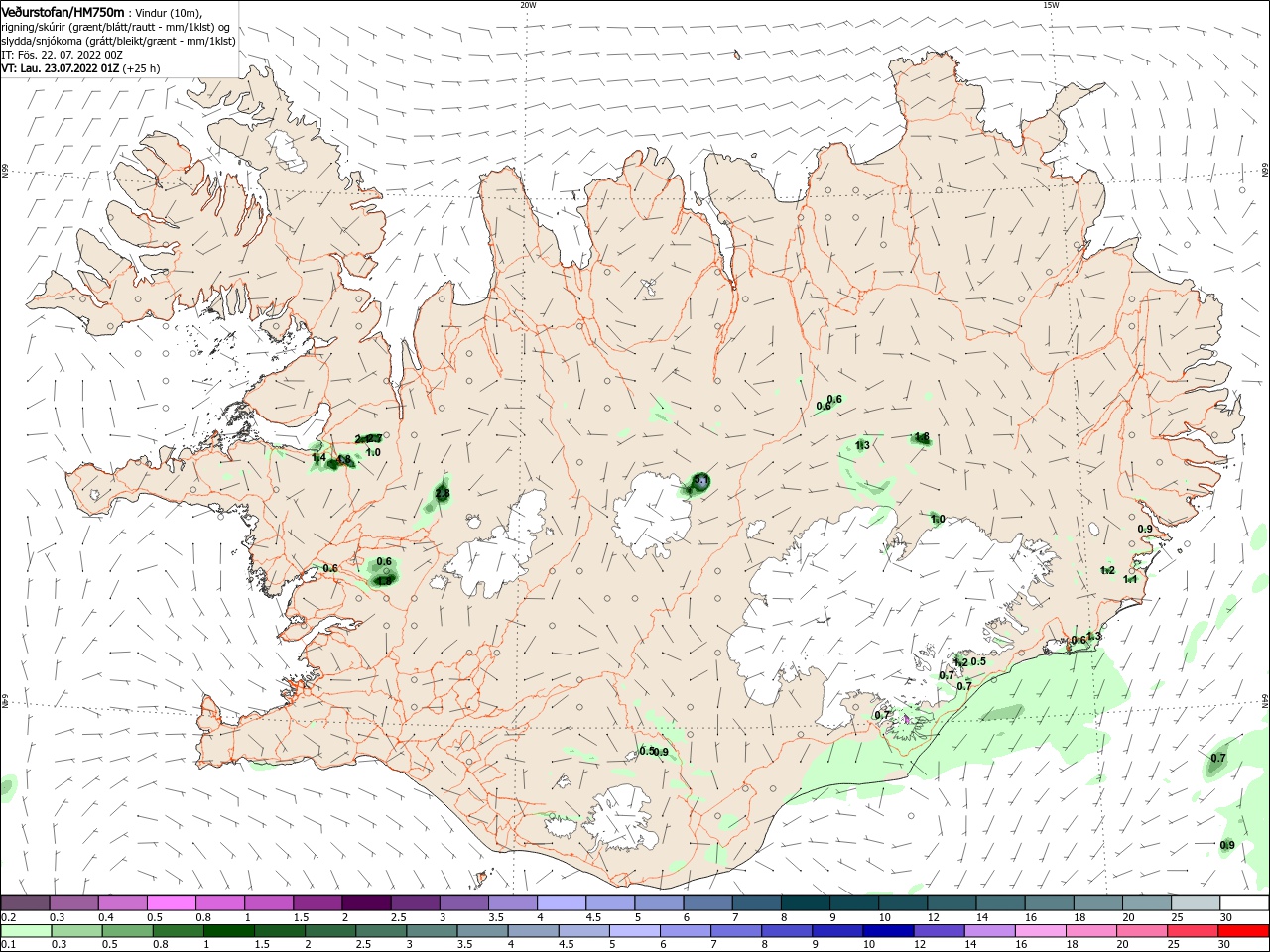The width and height of the screenshot is (1270, 952).
Task: Click the 0.2 label under the upper scale
Action: coord(8,917)
